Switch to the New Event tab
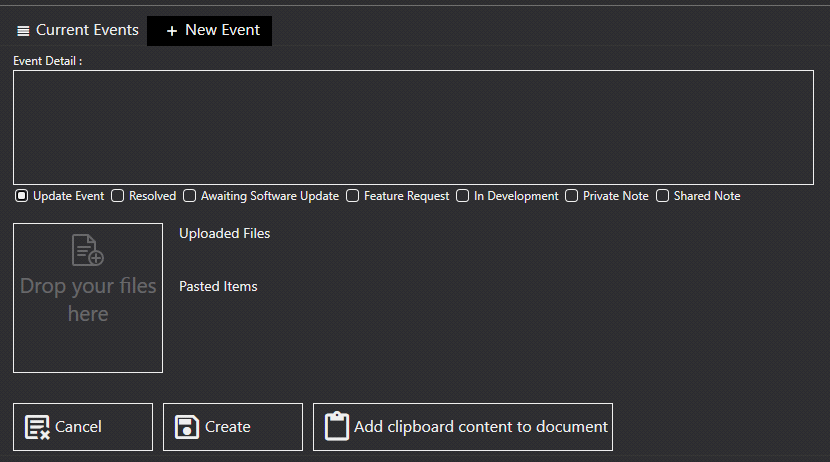830x462 pixels. click(210, 31)
